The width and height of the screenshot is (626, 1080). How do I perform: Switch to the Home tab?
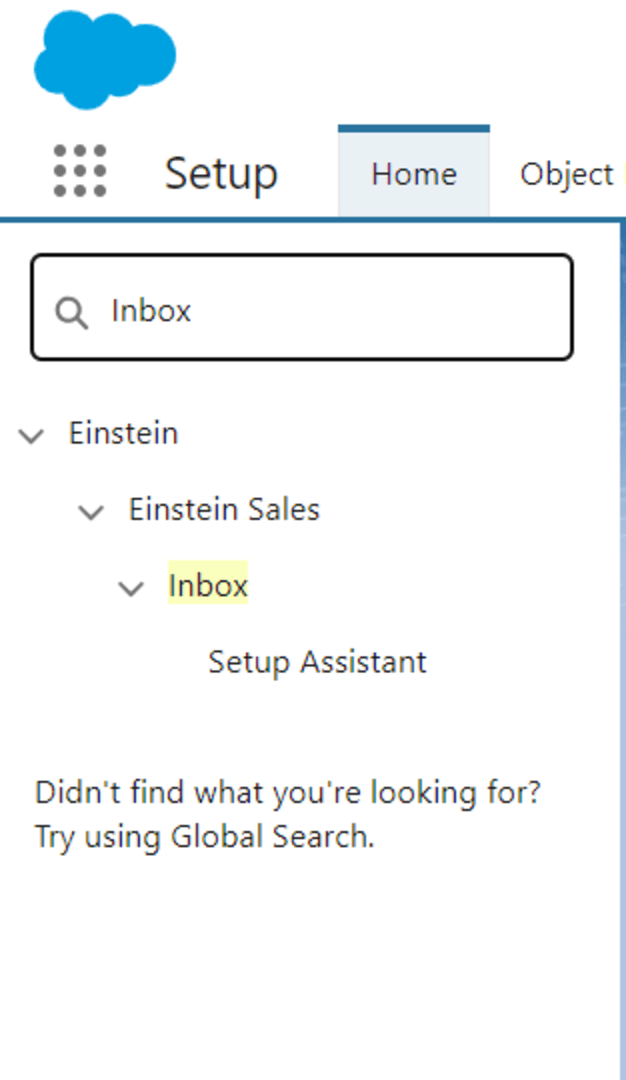click(413, 174)
